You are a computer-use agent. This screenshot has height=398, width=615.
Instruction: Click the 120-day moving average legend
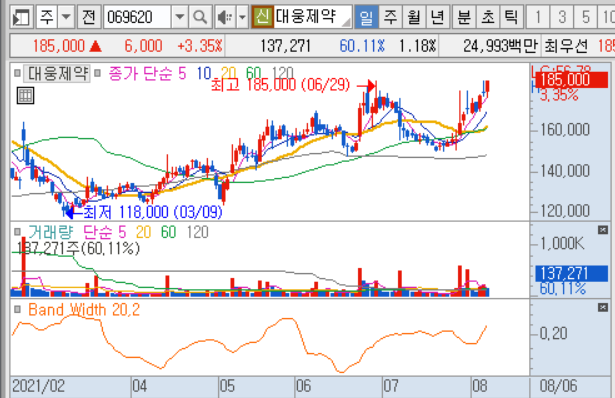pyautogui.click(x=282, y=73)
